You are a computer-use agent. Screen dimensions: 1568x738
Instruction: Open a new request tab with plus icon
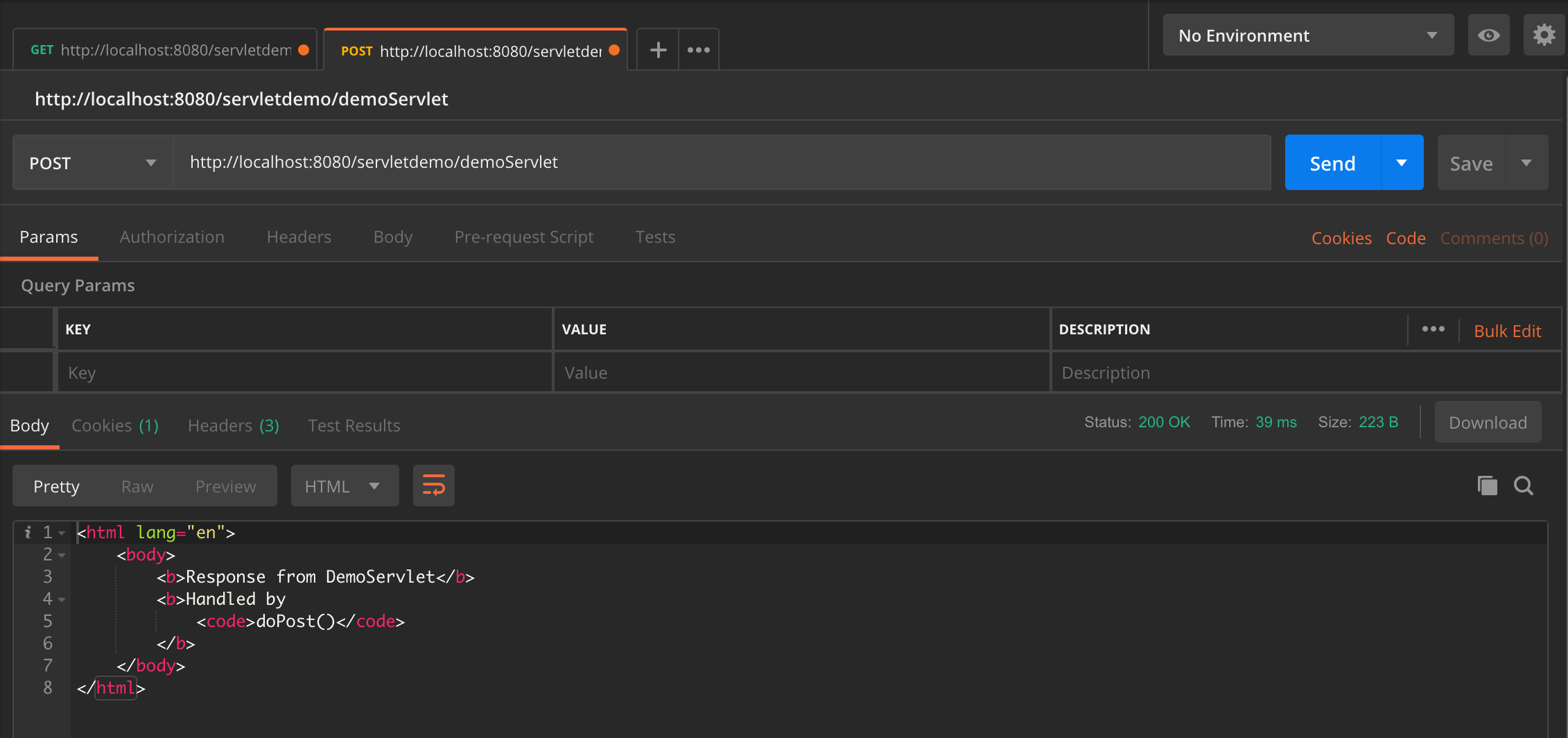(x=656, y=49)
